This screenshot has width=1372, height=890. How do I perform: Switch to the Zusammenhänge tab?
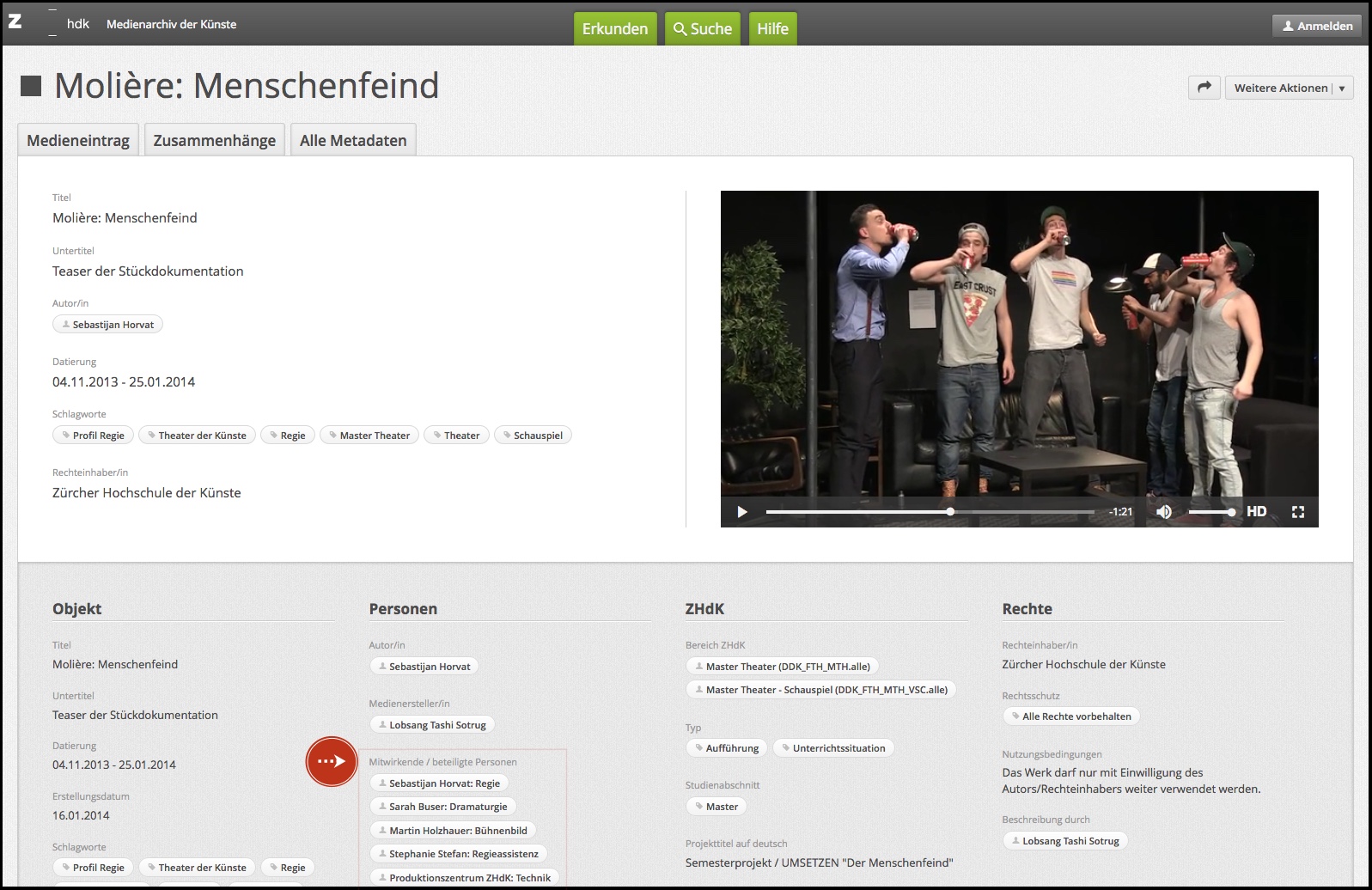pos(215,140)
